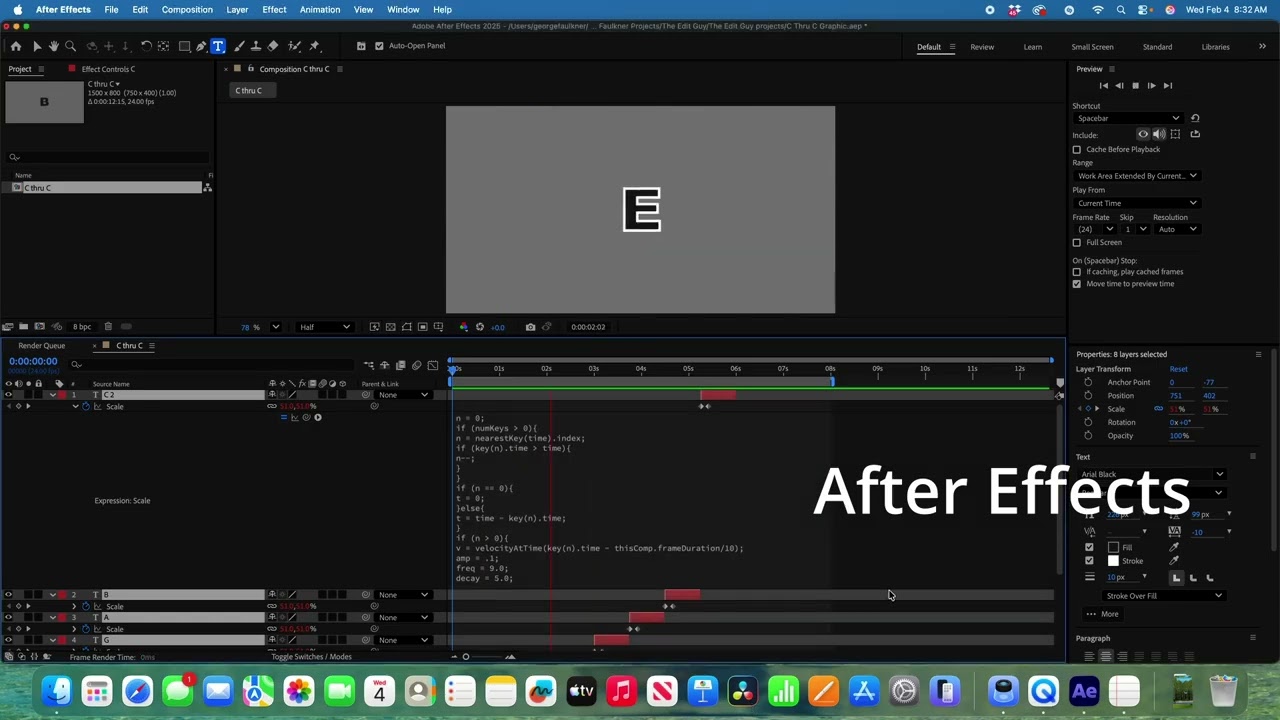Click the Stroke color eyedropper
The height and width of the screenshot is (720, 1280).
1174,561
